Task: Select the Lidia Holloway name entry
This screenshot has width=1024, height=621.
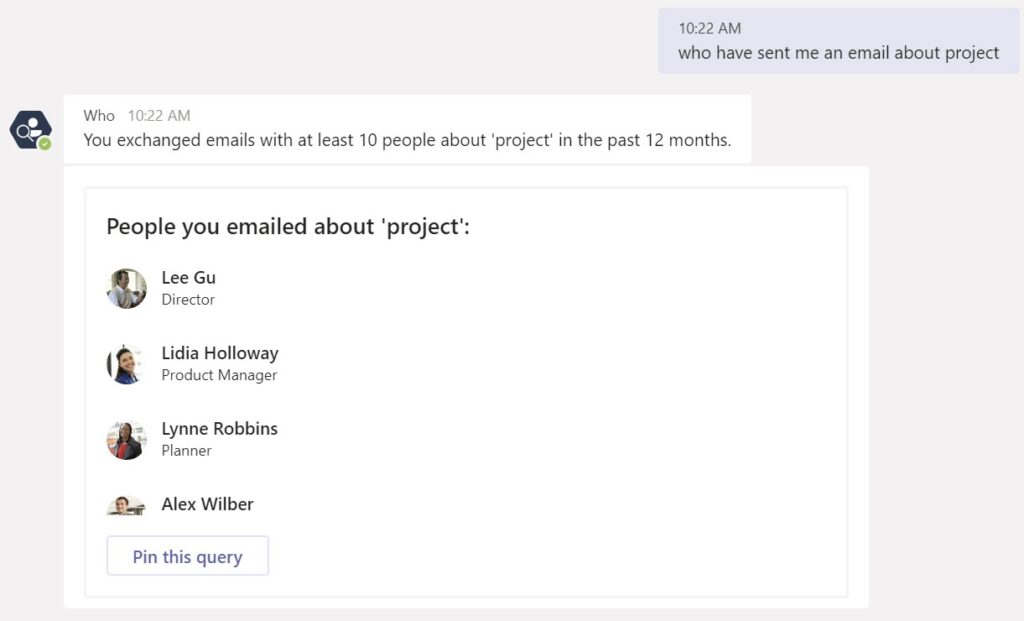Action: click(x=220, y=353)
